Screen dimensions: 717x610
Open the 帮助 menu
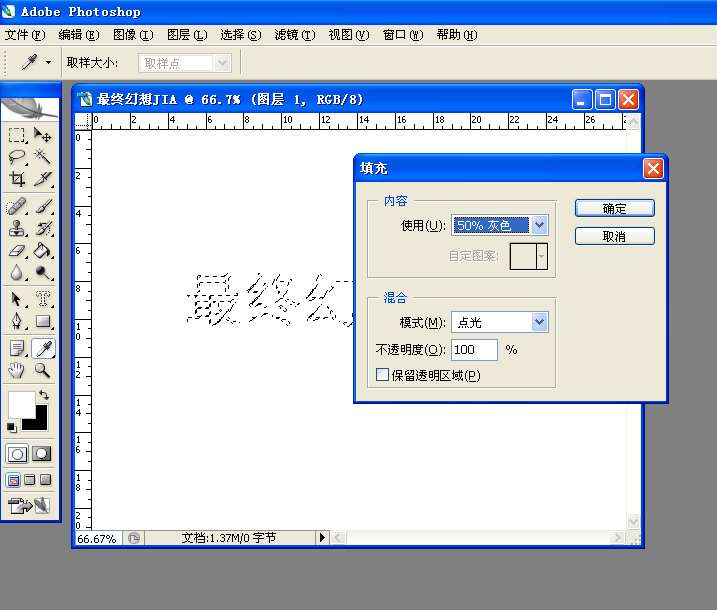pyautogui.click(x=457, y=35)
